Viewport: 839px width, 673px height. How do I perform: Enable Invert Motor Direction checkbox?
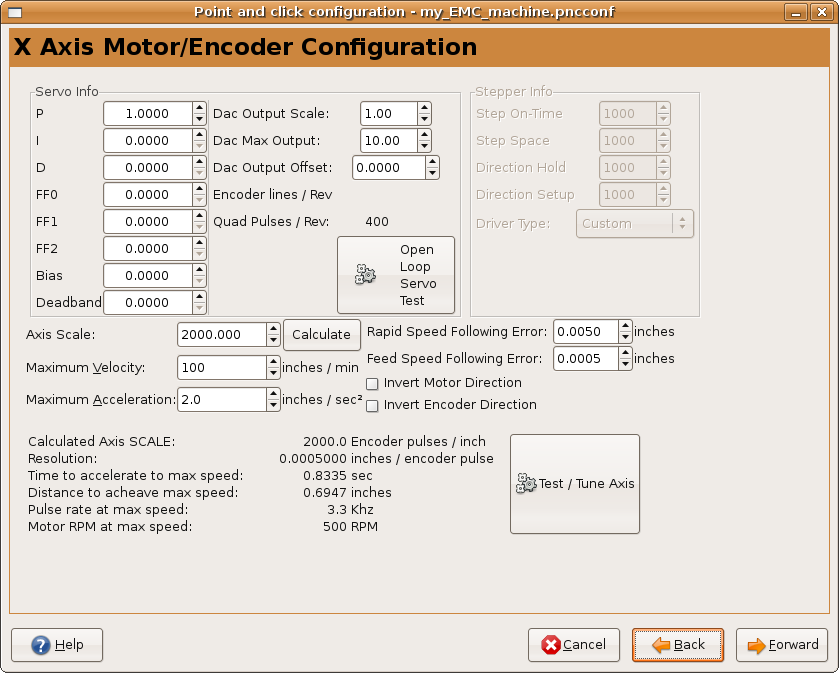pyautogui.click(x=372, y=384)
